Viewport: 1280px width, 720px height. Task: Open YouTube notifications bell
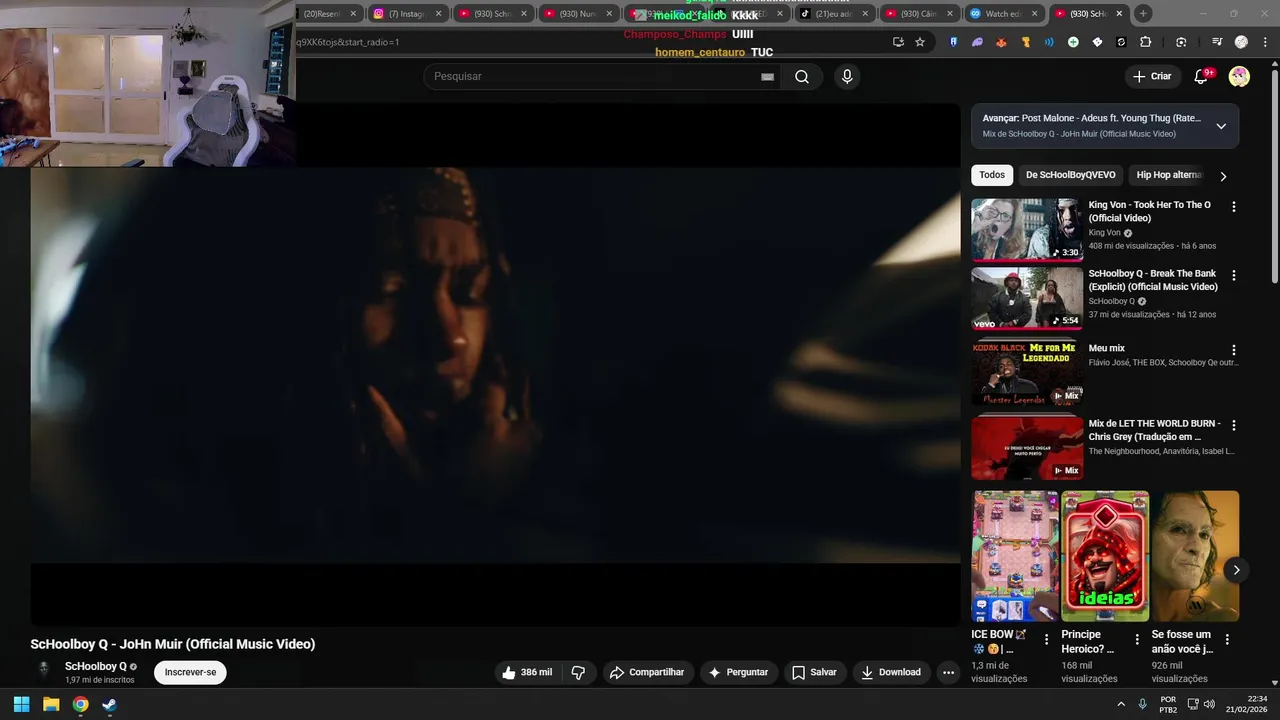[1203, 76]
